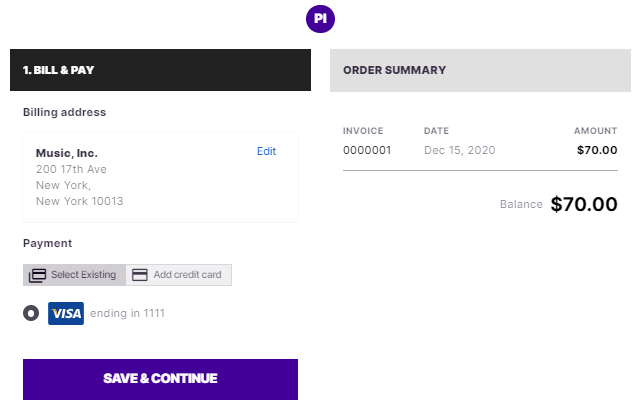The height and width of the screenshot is (410, 639).
Task: Click the credit card icon beside Add
Action: pos(140,275)
